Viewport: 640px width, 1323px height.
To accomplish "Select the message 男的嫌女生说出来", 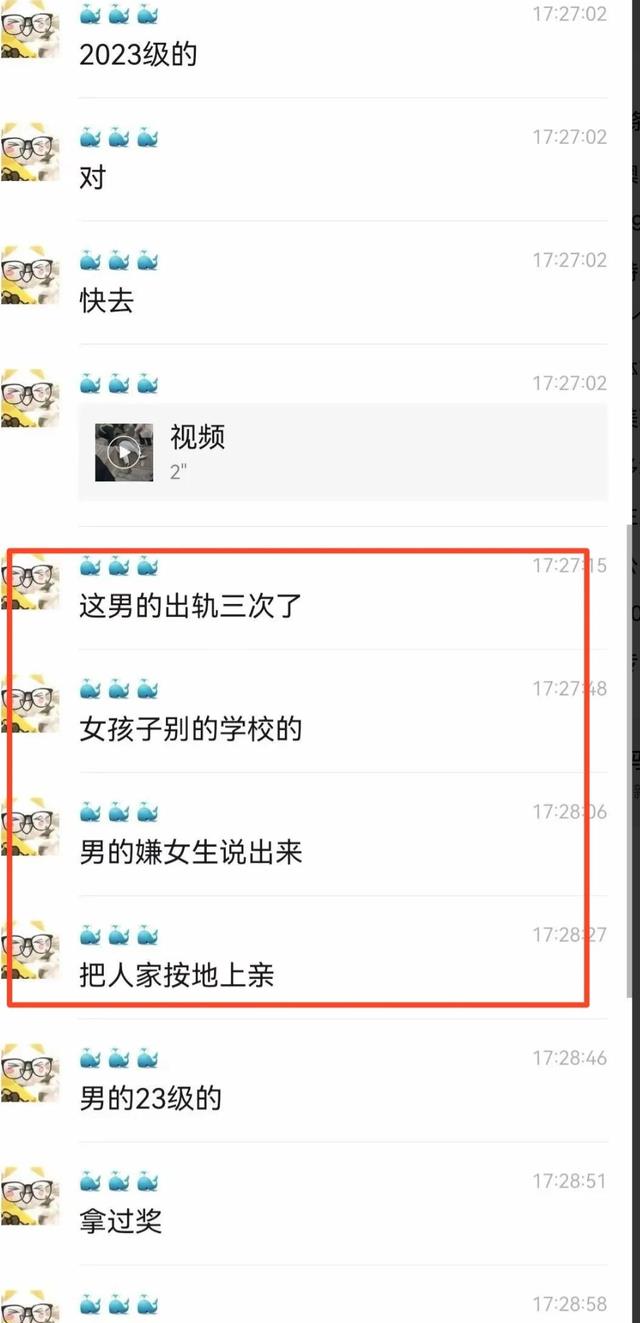I will [x=190, y=852].
